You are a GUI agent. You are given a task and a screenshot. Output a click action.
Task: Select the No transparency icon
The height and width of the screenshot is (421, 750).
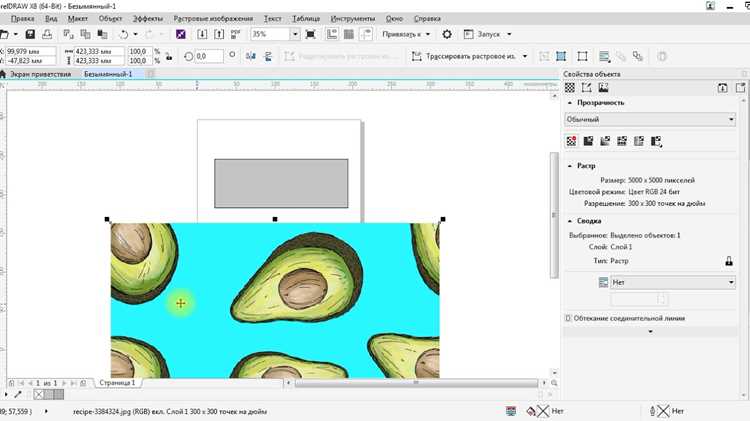tap(572, 141)
